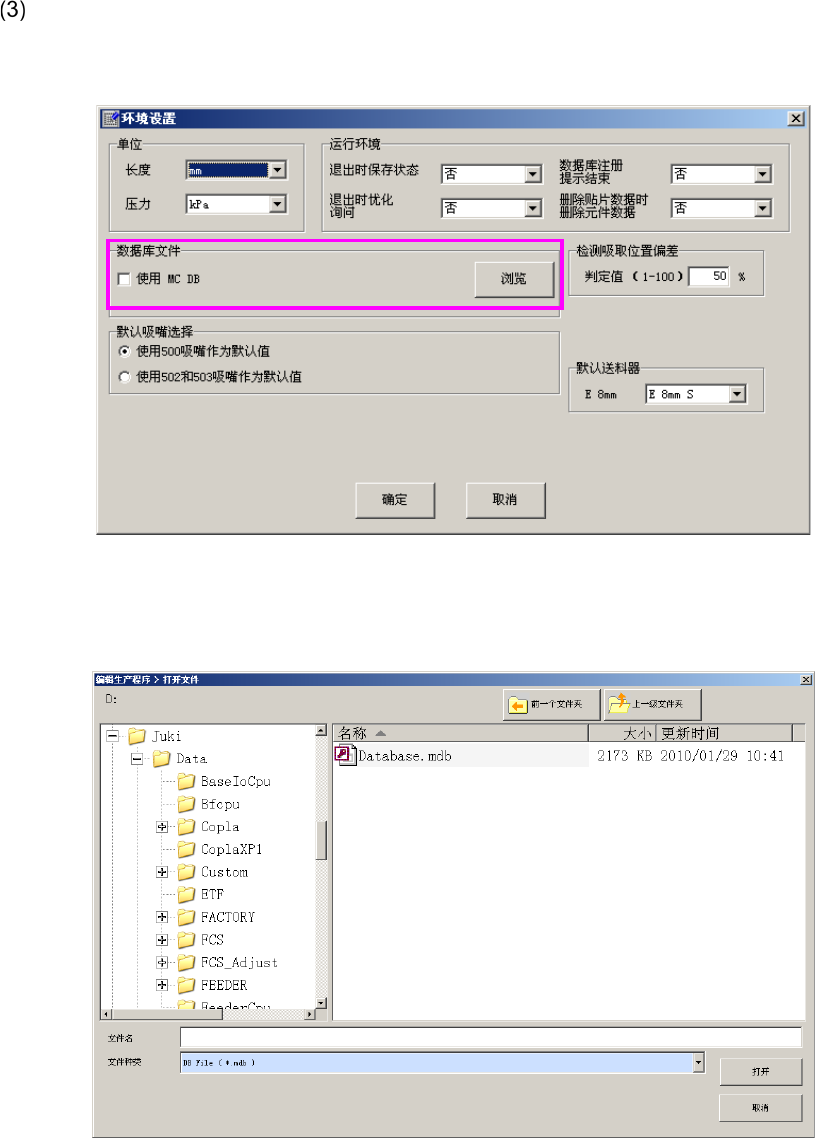Select the FCS folder icon
The width and height of the screenshot is (815, 1138).
187,939
